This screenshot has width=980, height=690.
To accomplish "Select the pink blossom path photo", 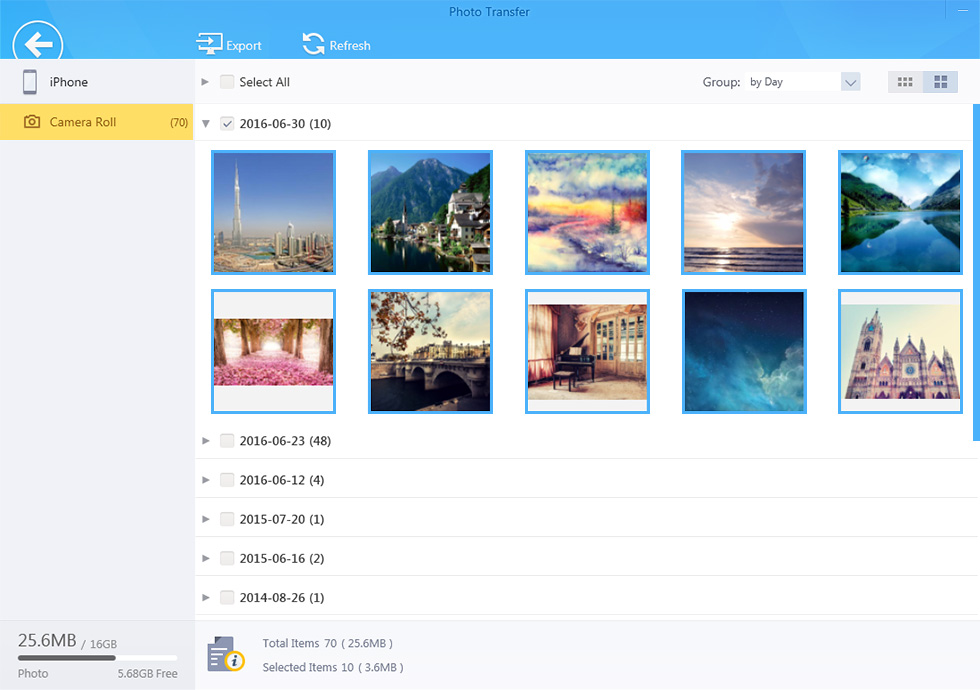I will click(273, 351).
